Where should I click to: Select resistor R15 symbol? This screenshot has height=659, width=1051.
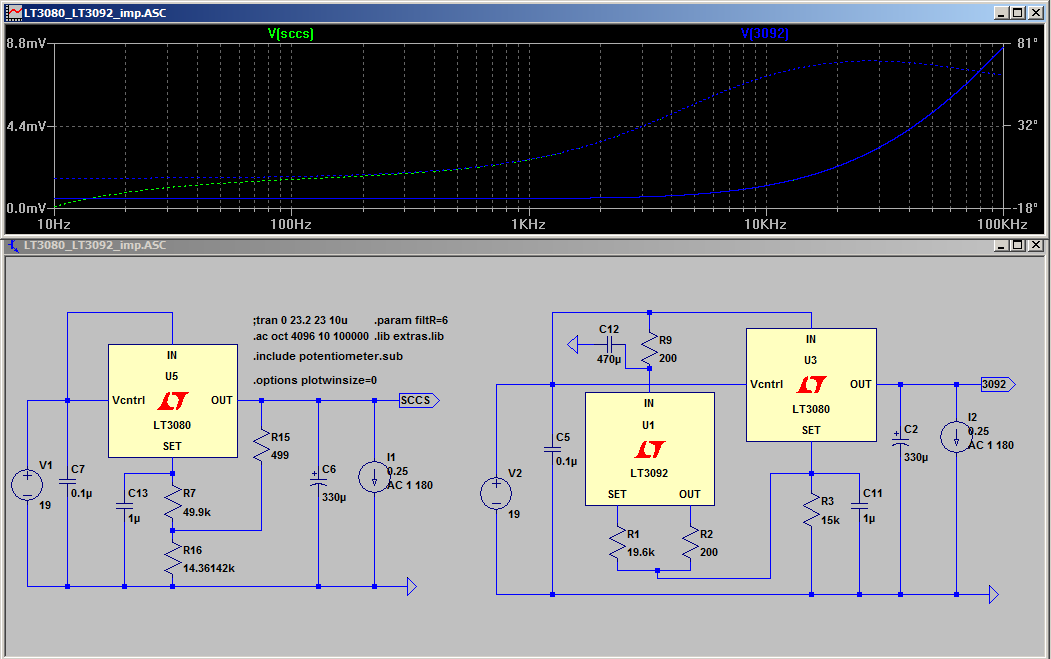[261, 446]
